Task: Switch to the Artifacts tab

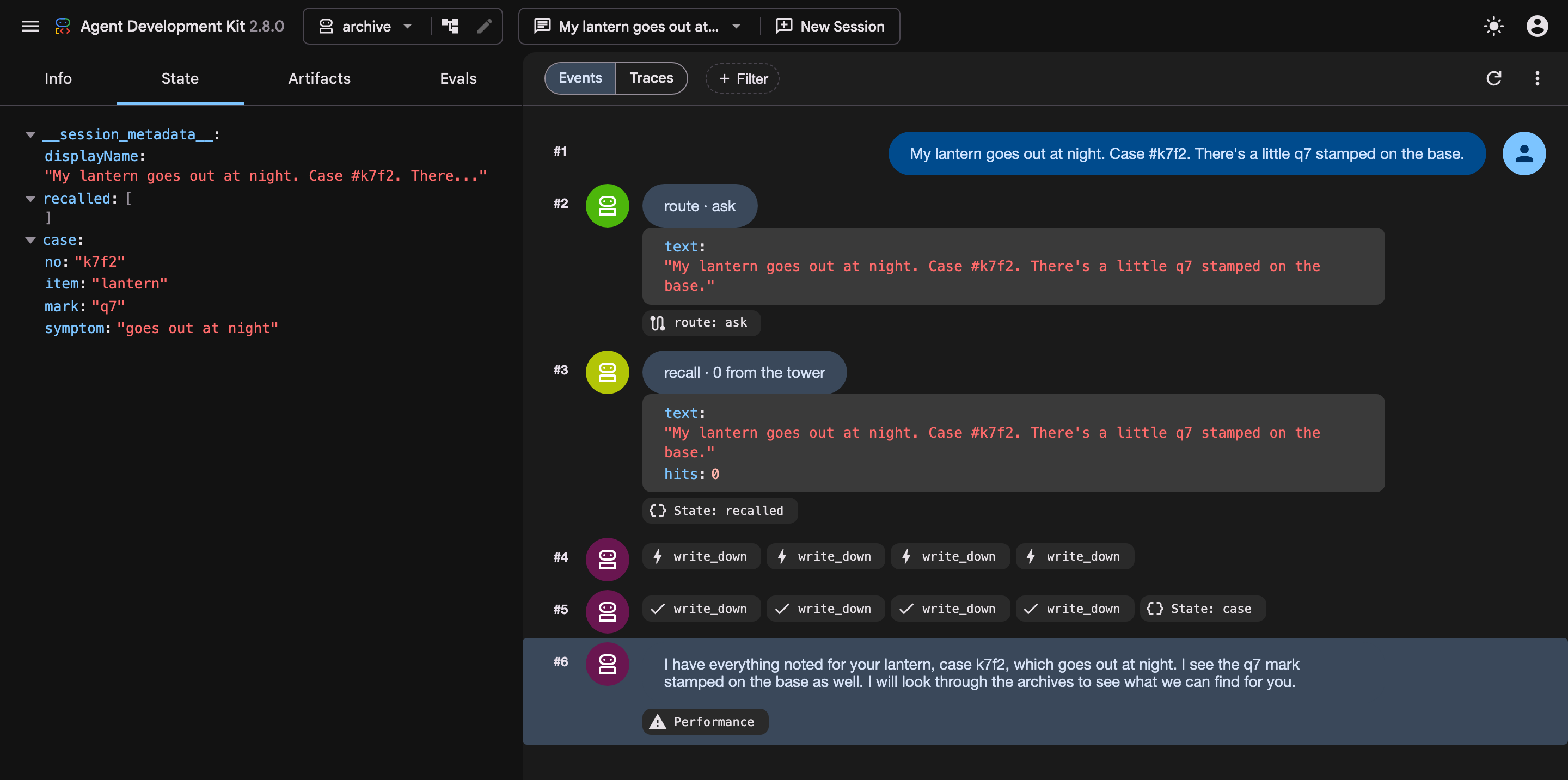Action: (x=319, y=78)
